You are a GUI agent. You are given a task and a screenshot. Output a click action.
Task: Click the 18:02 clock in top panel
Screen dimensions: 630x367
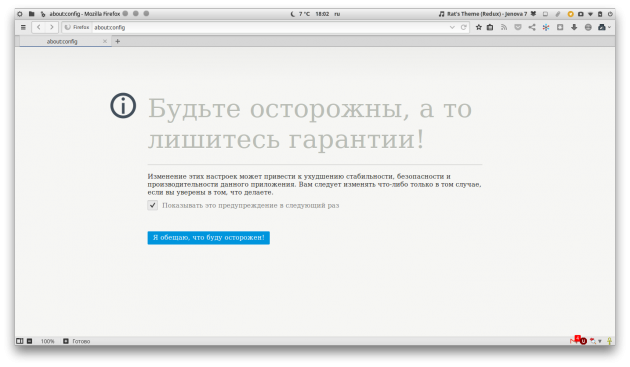coord(322,14)
